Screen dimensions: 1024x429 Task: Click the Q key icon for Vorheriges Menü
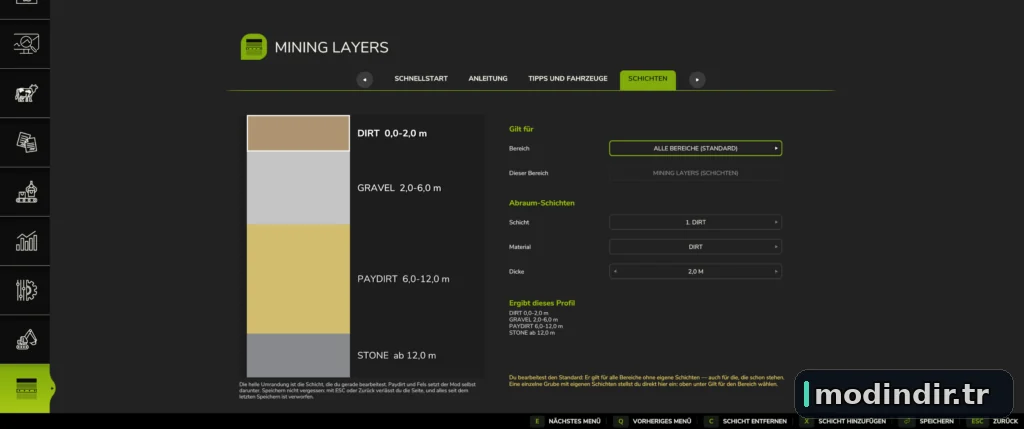[x=620, y=422]
